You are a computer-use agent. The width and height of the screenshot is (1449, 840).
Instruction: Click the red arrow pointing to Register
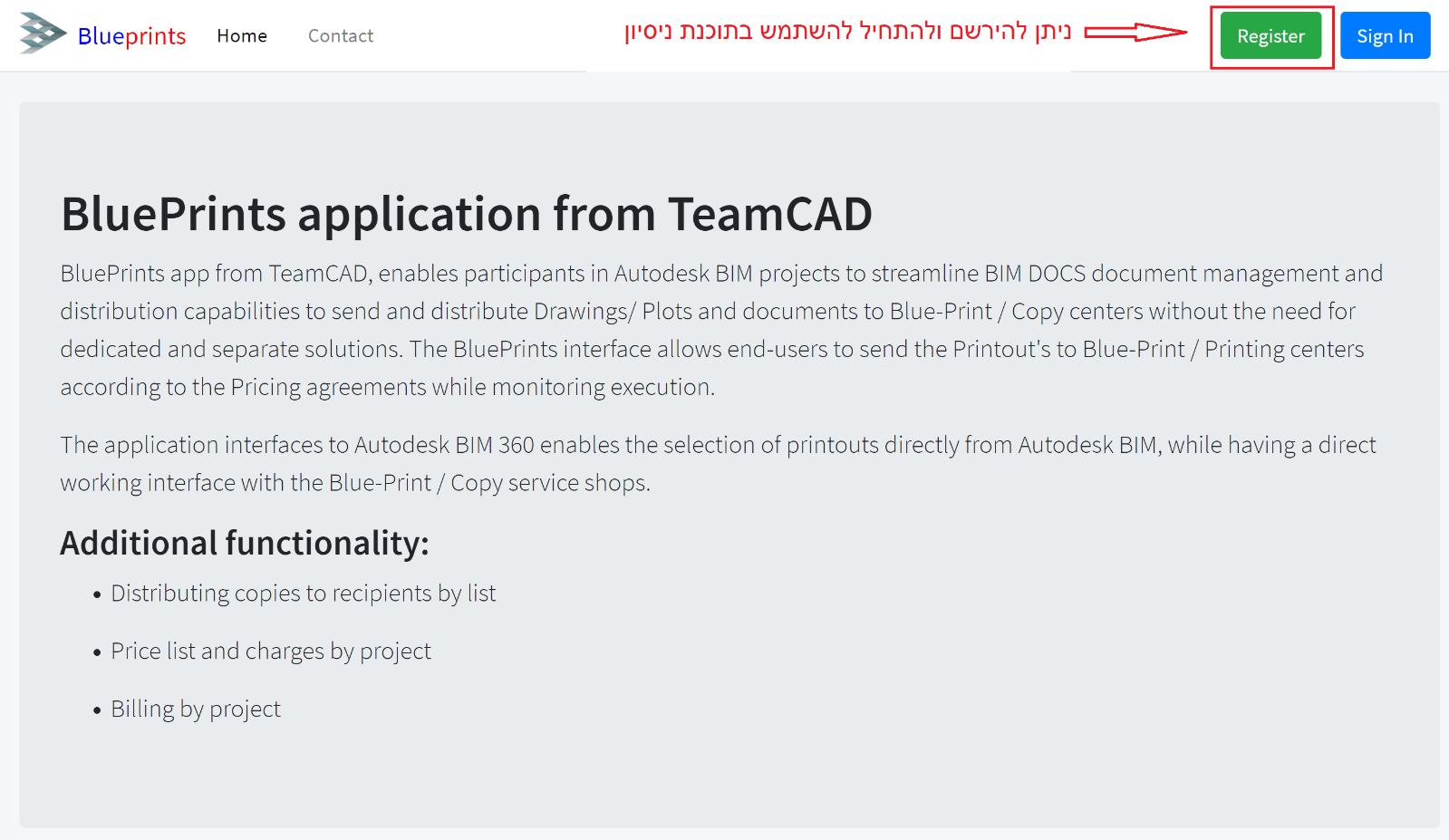point(1135,33)
